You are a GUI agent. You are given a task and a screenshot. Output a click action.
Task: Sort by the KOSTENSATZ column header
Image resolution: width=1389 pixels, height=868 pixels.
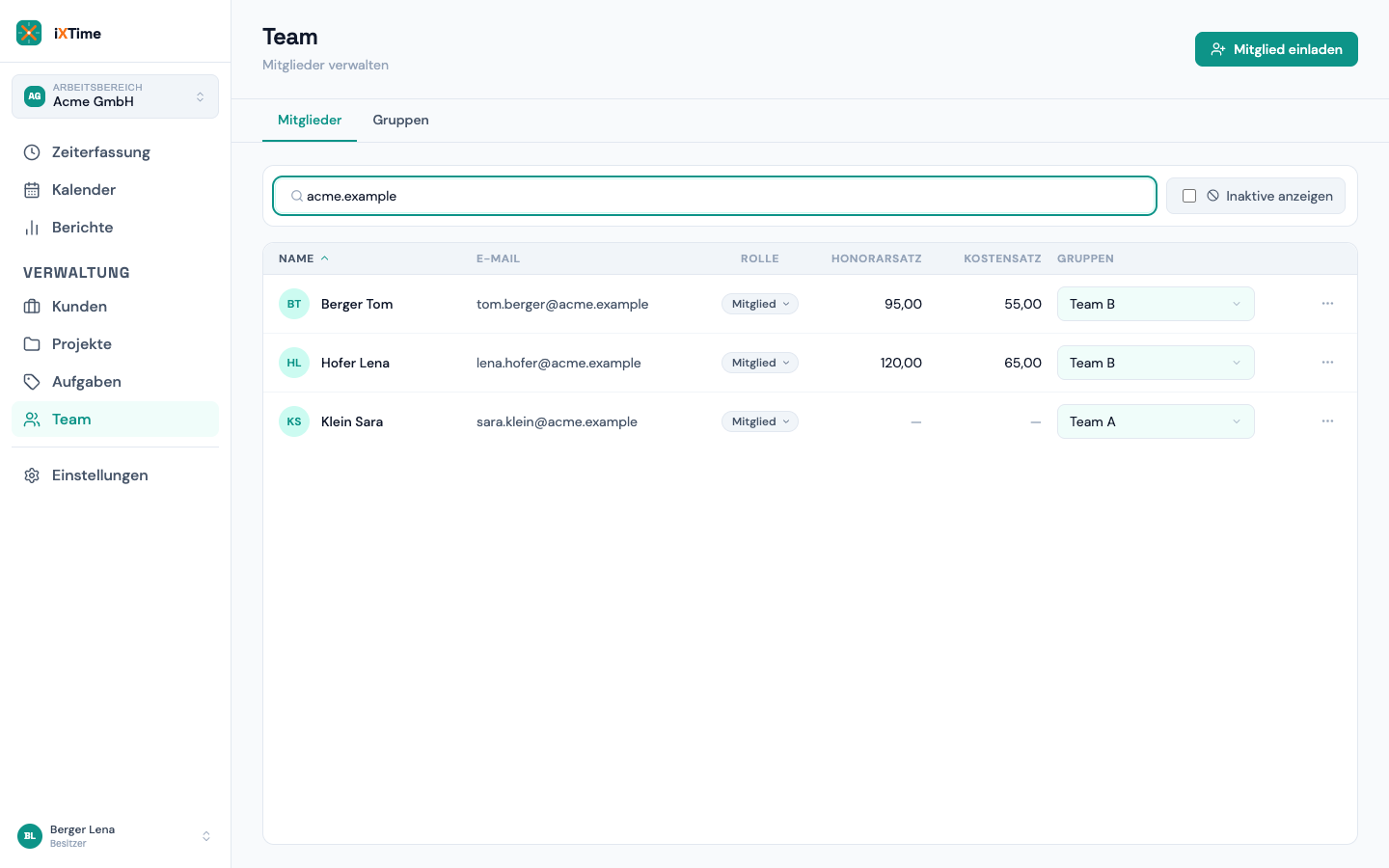1003,258
